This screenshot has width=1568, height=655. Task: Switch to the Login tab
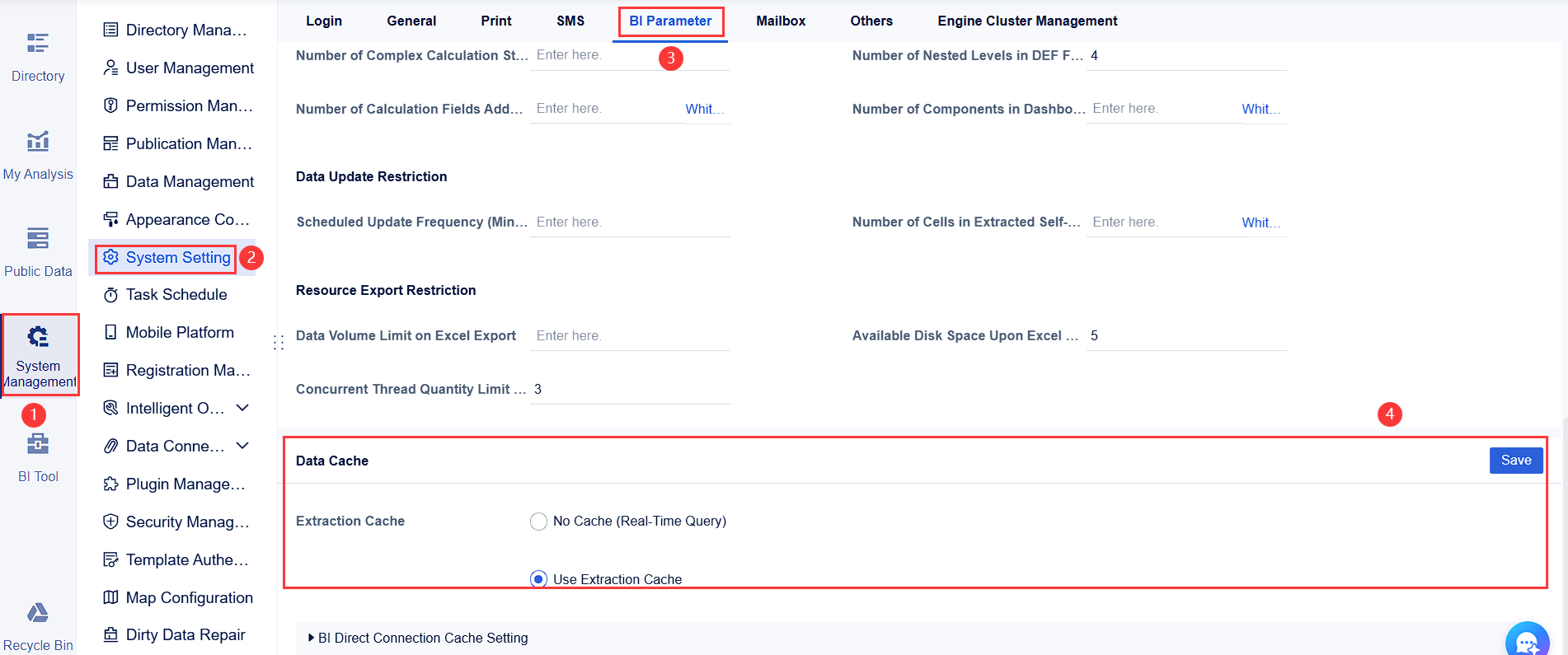pos(324,21)
